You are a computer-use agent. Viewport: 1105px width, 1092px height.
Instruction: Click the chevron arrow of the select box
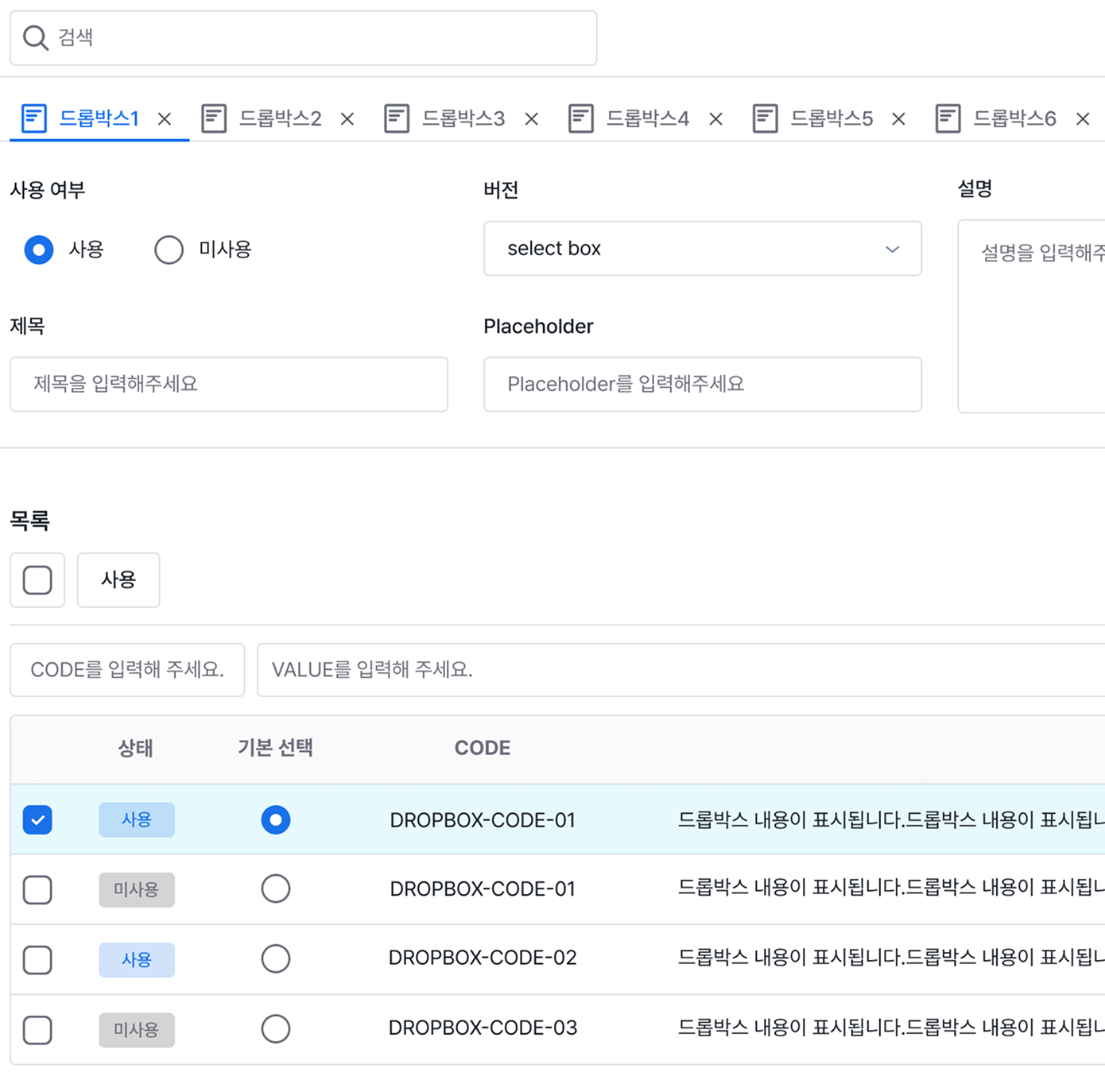point(893,250)
